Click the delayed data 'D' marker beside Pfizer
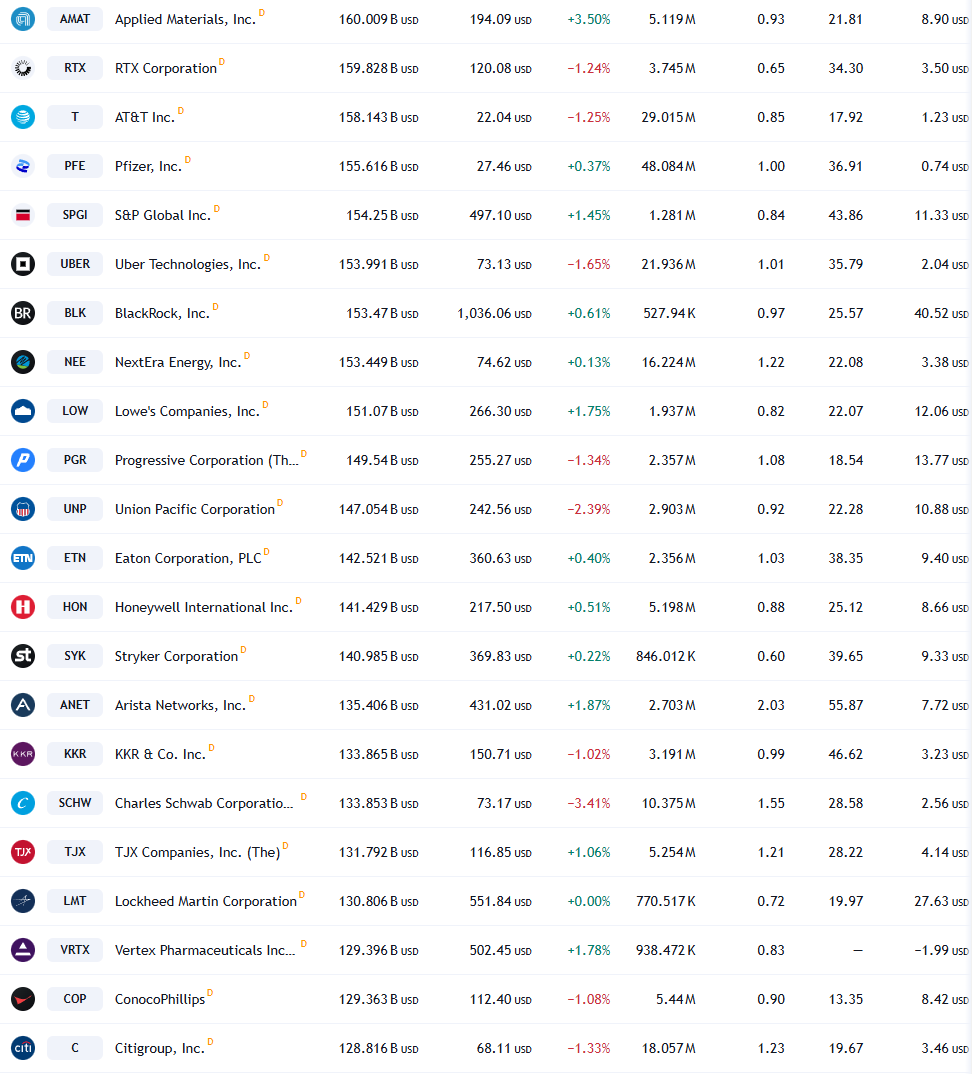Image resolution: width=972 pixels, height=1074 pixels. tap(188, 160)
